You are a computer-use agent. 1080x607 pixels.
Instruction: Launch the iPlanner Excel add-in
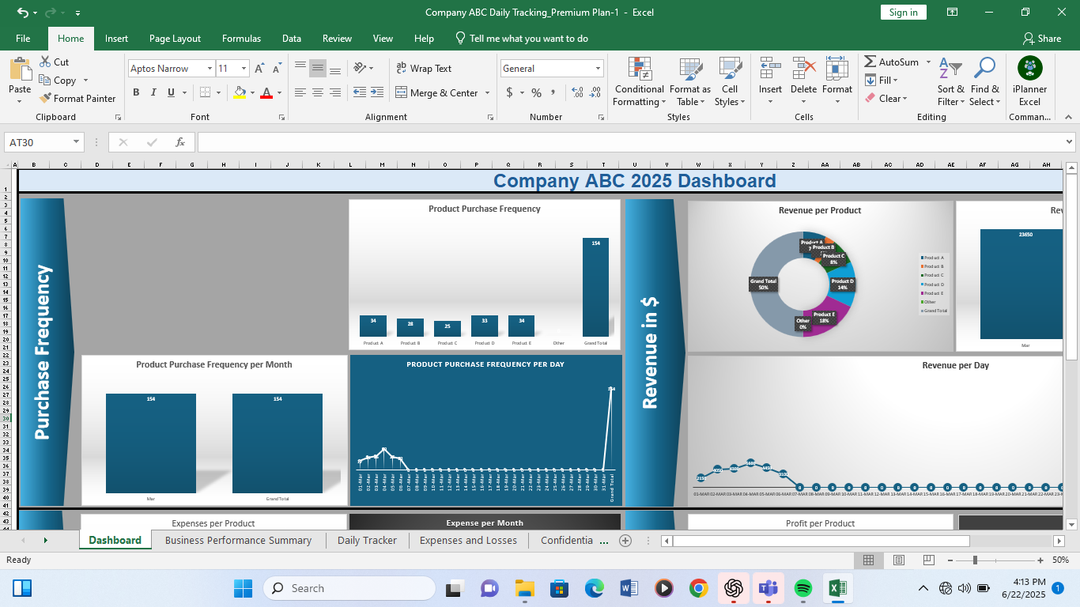[1030, 81]
